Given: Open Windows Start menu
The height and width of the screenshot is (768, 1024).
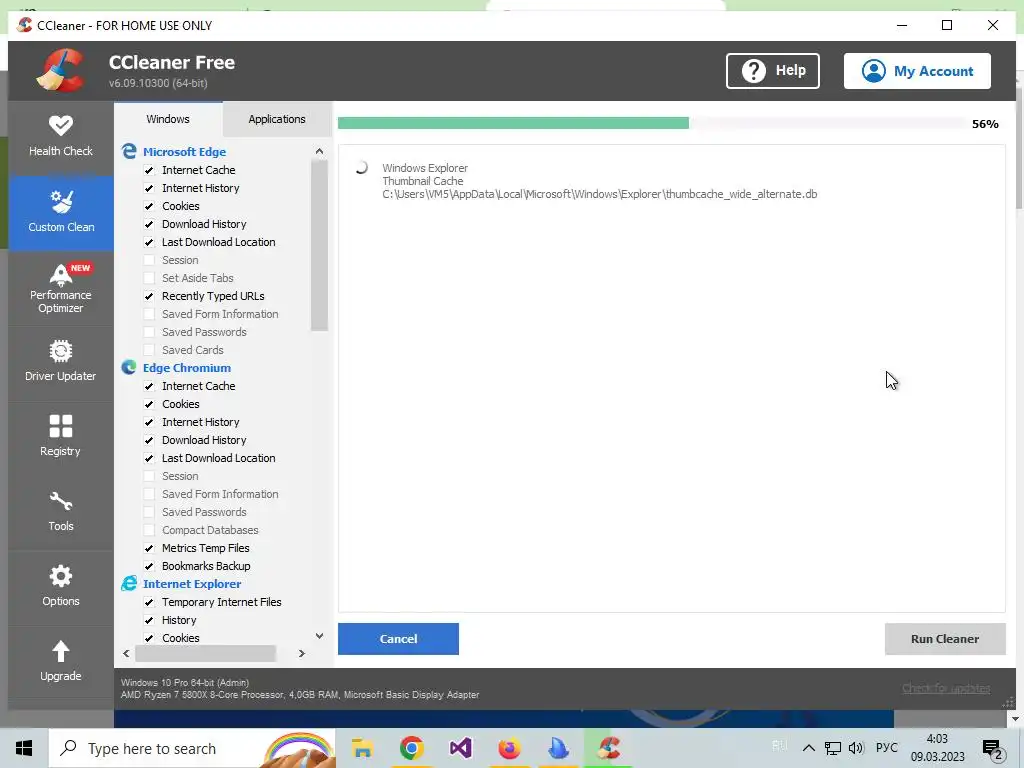Looking at the screenshot, I should coord(24,748).
